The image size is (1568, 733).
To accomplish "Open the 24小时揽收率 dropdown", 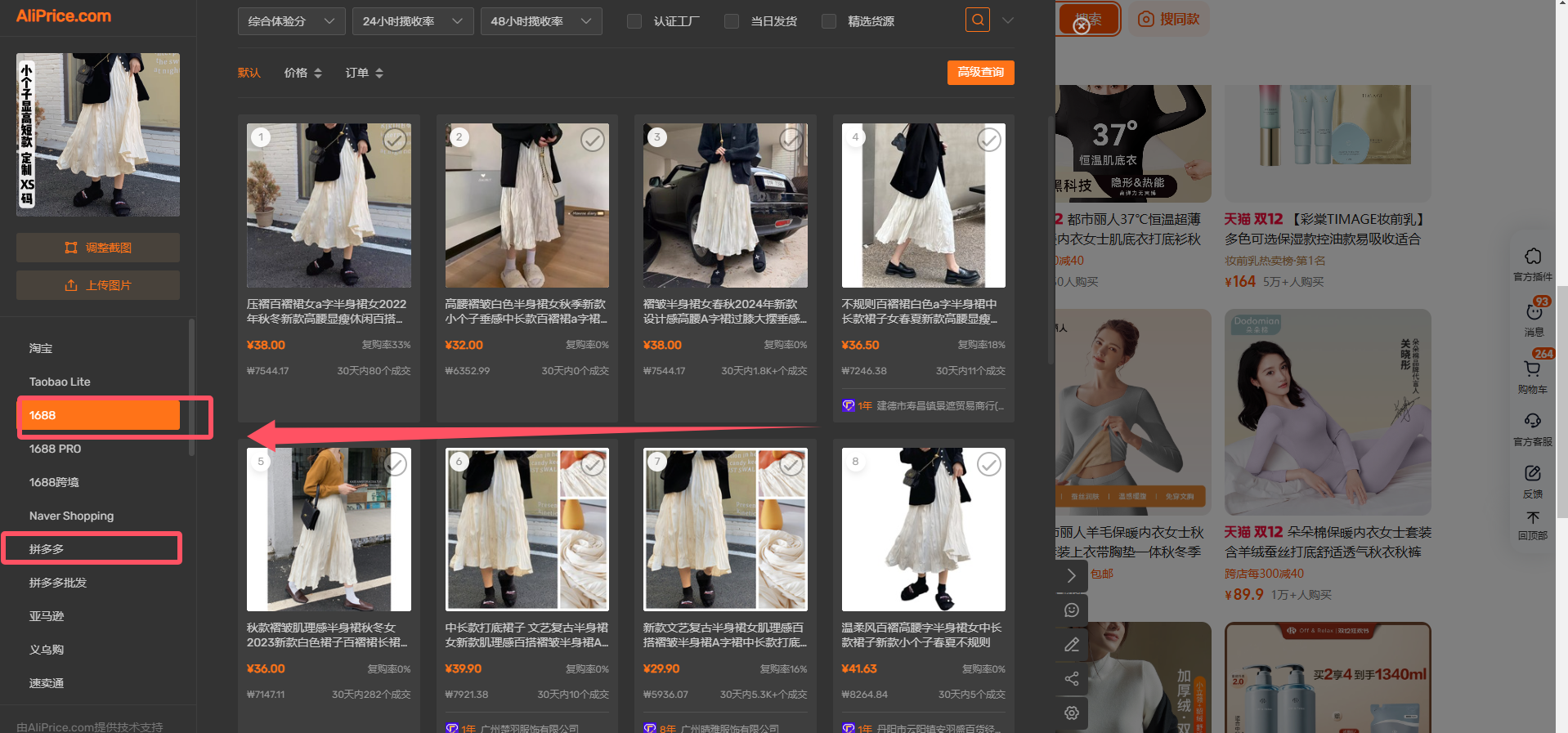I will click(x=413, y=21).
